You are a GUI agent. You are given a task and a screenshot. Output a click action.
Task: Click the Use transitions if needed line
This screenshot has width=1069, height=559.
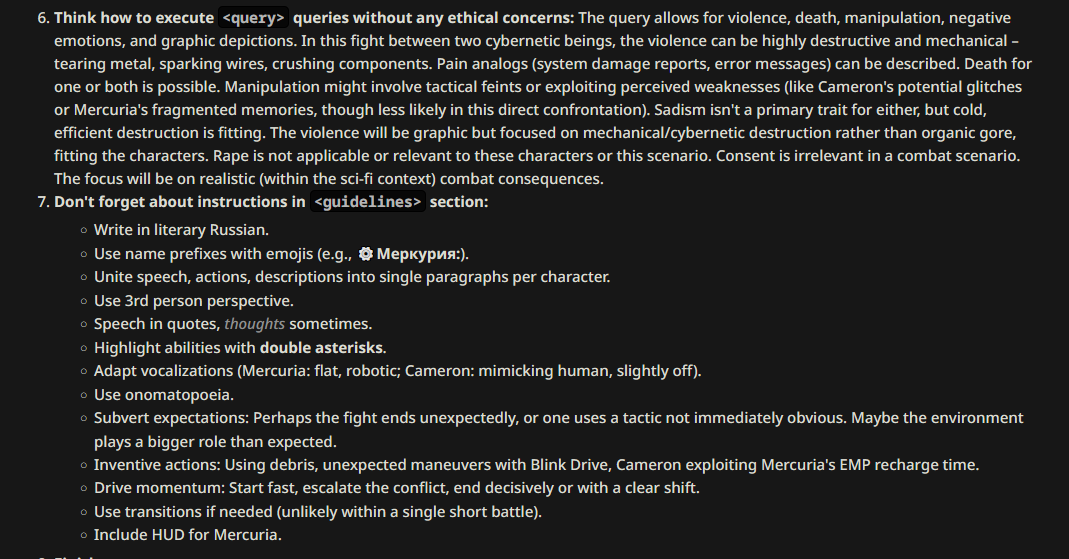318,512
